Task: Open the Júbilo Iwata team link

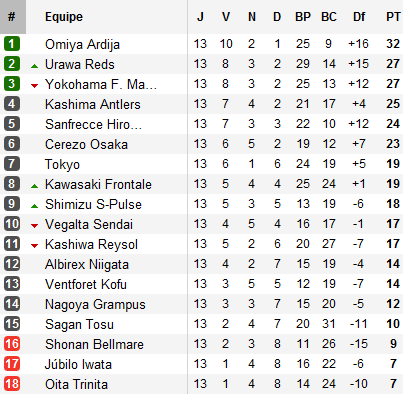Action: [78, 364]
